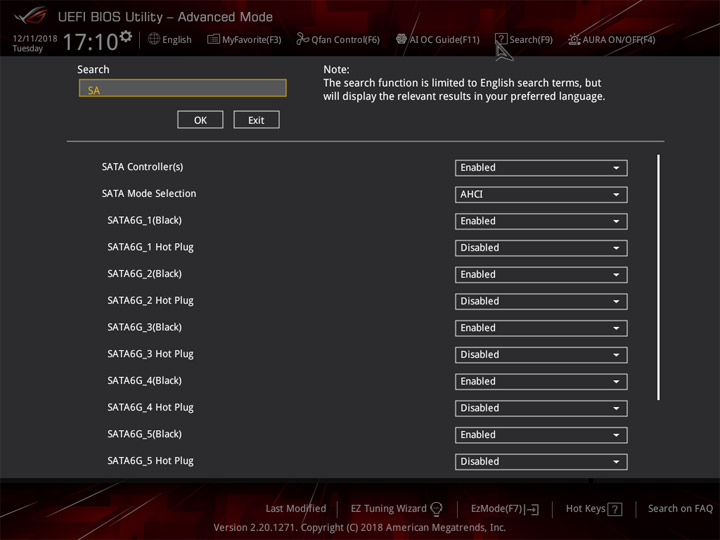The height and width of the screenshot is (540, 720).
Task: Select the SATA6G_1 Hot Plug label
Action: point(151,247)
